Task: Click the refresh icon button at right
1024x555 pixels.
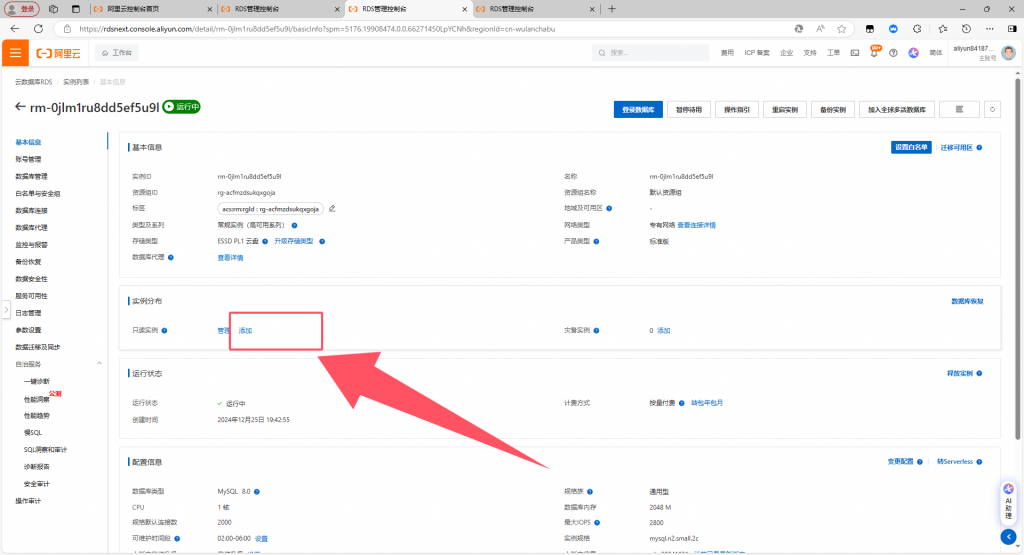Action: (993, 109)
